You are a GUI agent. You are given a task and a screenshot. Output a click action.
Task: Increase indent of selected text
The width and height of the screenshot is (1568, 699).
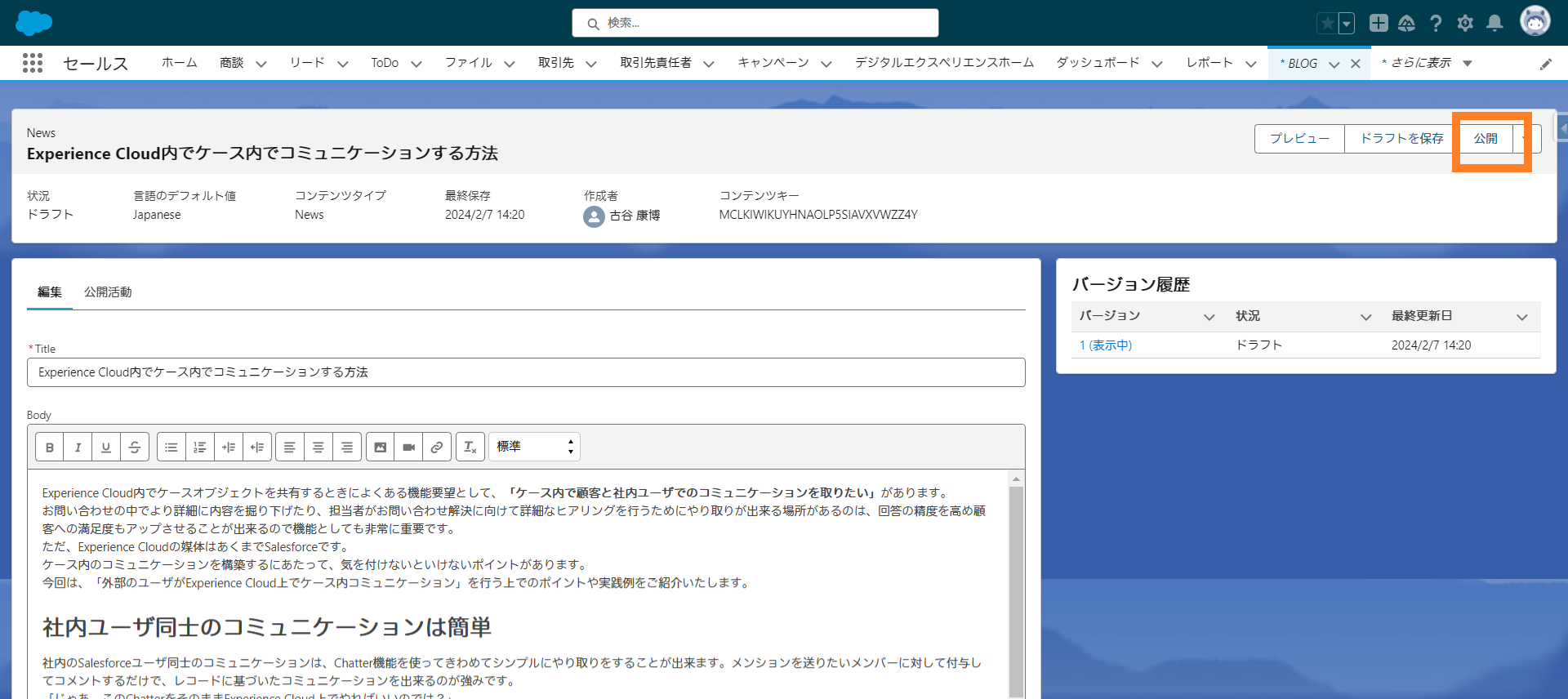point(229,447)
